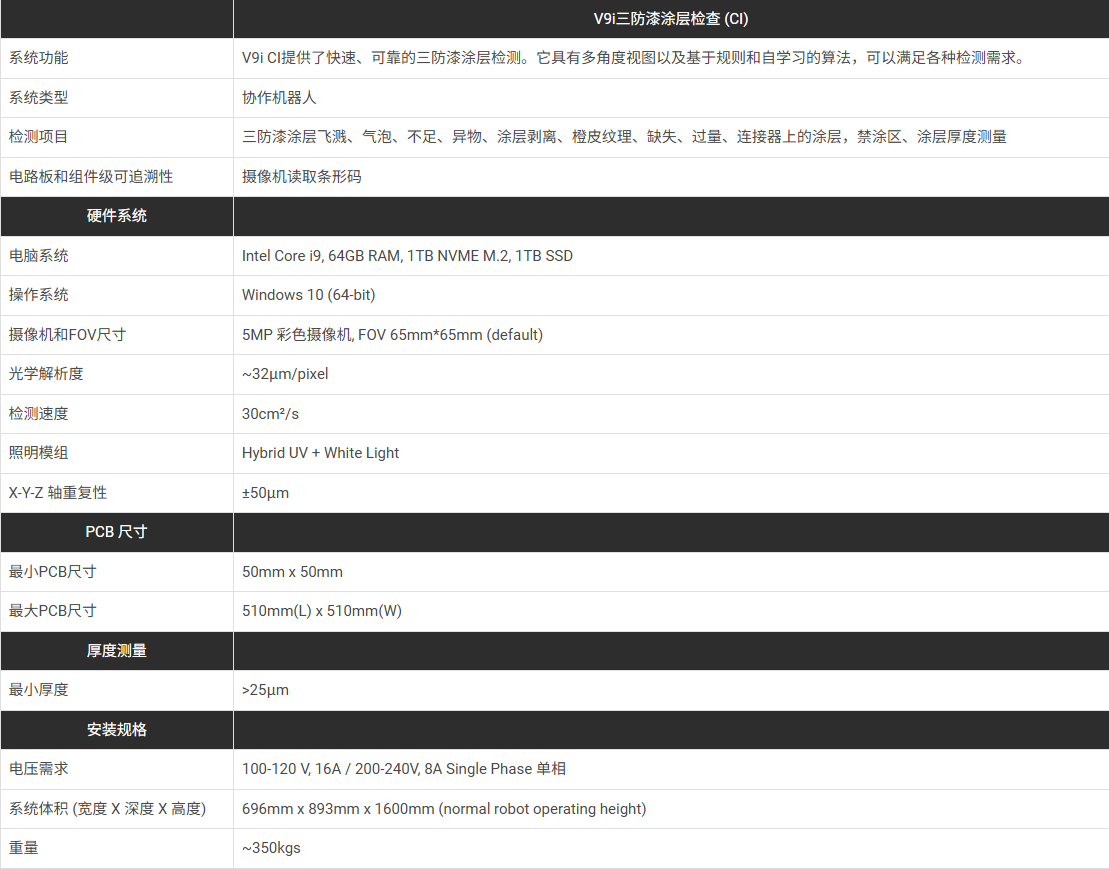
Task: Click the ~350kgs weight value
Action: click(x=271, y=848)
